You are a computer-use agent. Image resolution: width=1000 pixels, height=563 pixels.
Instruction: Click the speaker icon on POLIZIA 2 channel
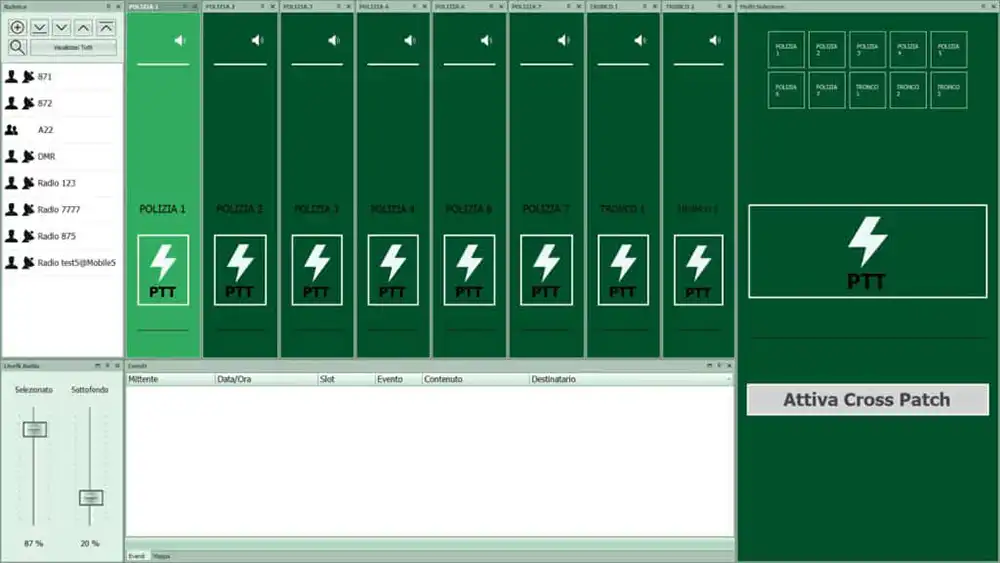pyautogui.click(x=257, y=40)
